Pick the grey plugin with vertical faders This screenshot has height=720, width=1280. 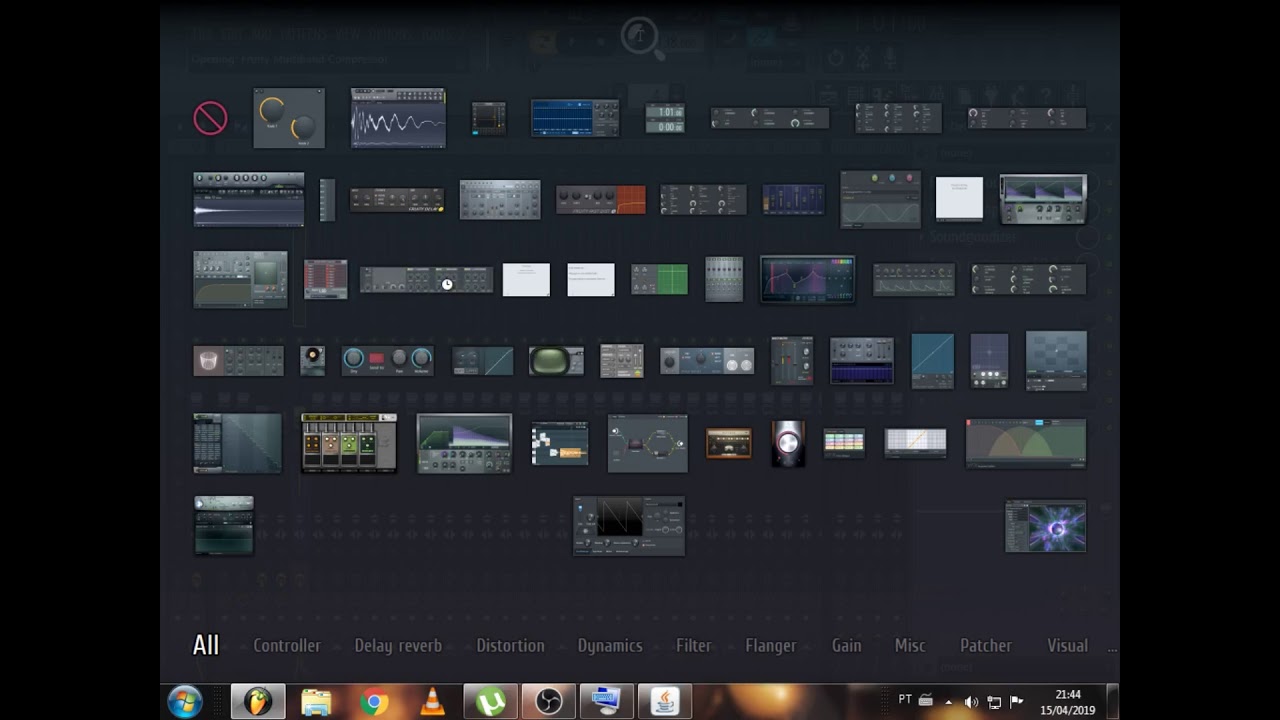[x=724, y=279]
